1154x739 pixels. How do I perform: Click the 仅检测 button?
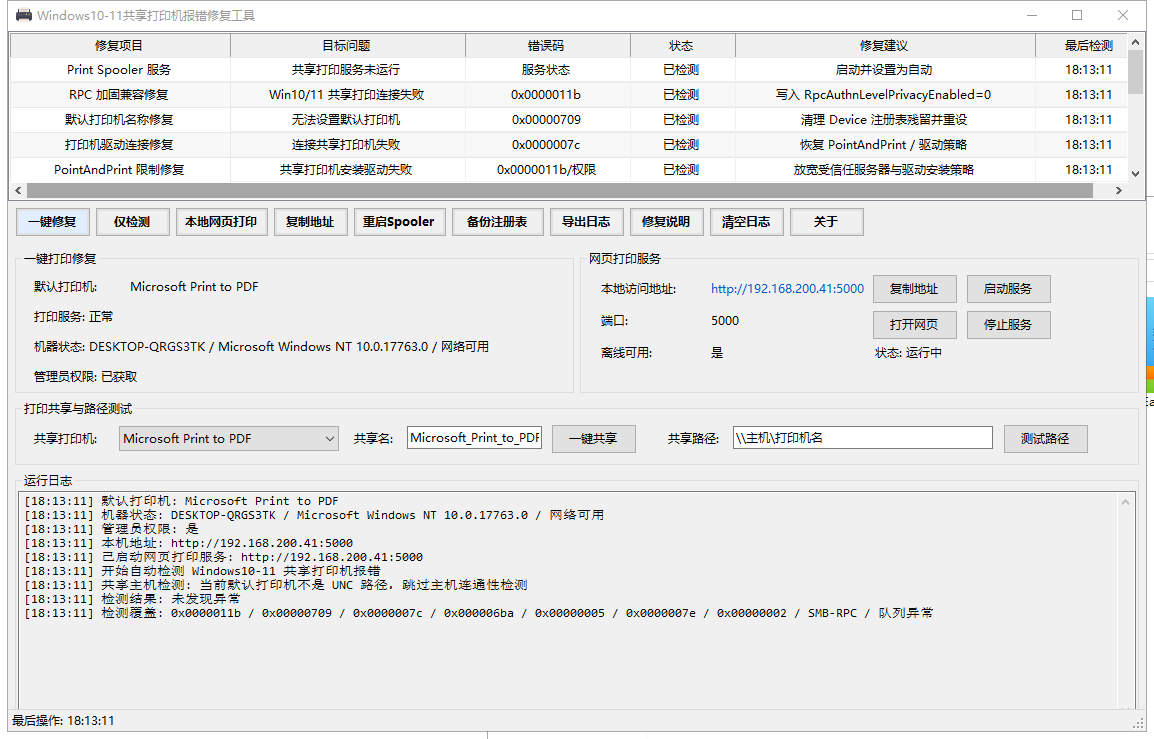tap(132, 222)
